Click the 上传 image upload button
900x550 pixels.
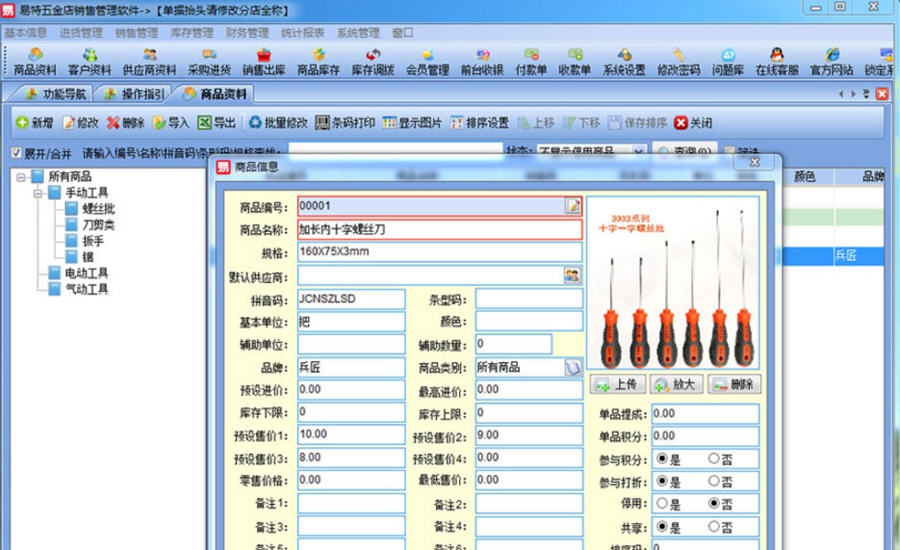(x=617, y=384)
